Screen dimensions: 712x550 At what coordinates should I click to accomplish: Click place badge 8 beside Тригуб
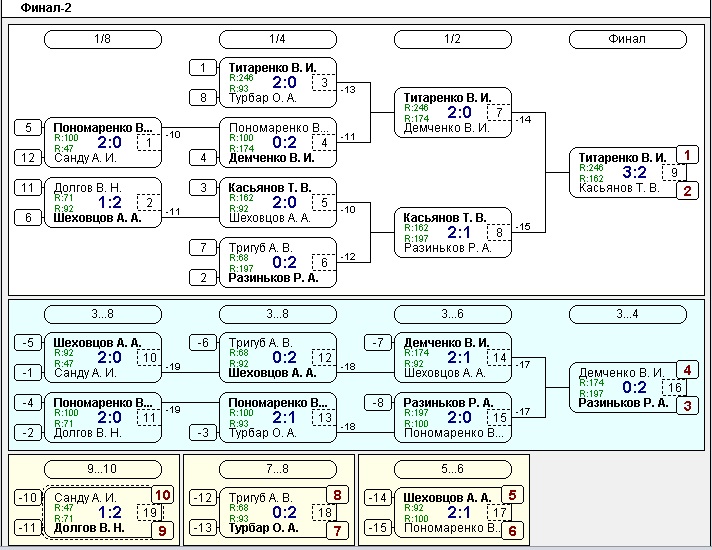(x=337, y=495)
